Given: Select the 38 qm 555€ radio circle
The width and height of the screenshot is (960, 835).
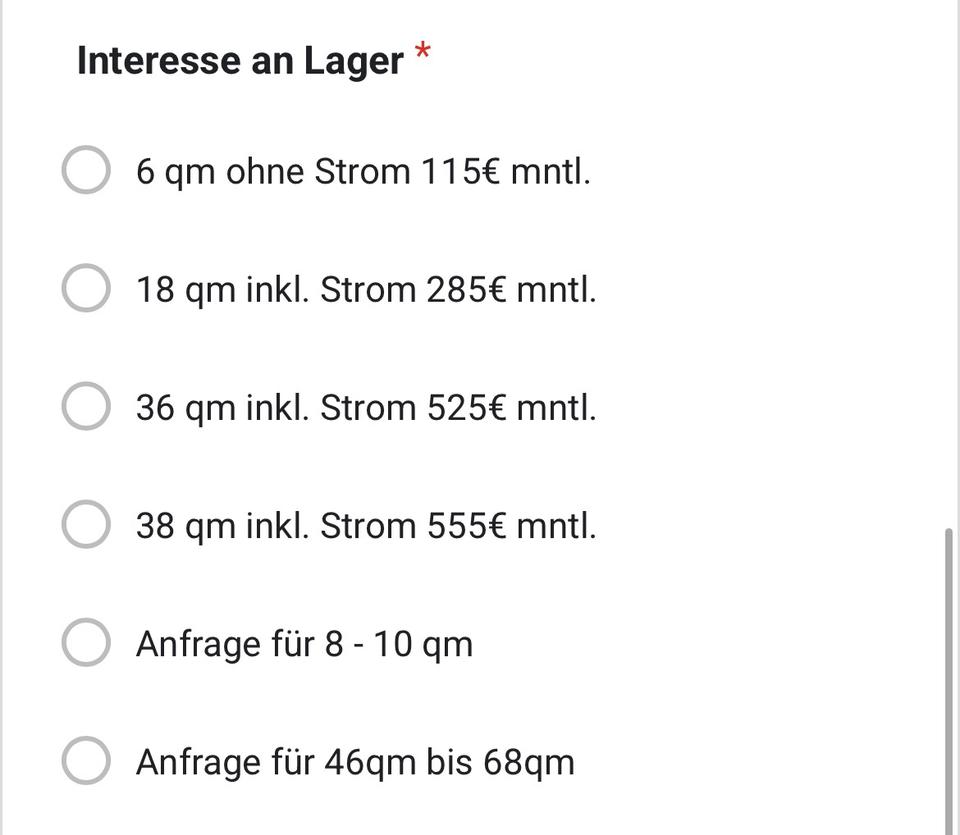Looking at the screenshot, I should pos(86,525).
